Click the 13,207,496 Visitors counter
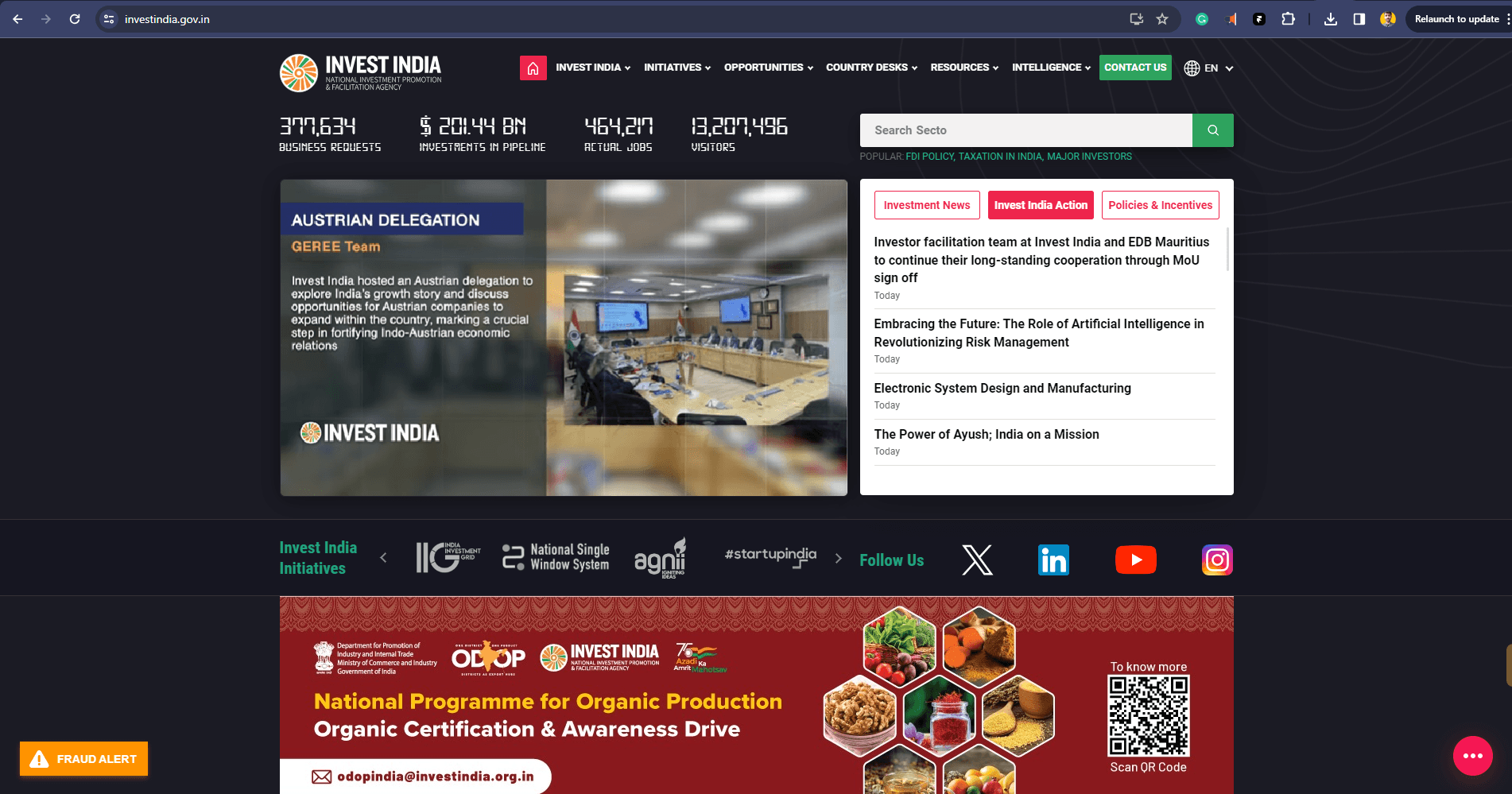 pos(739,134)
